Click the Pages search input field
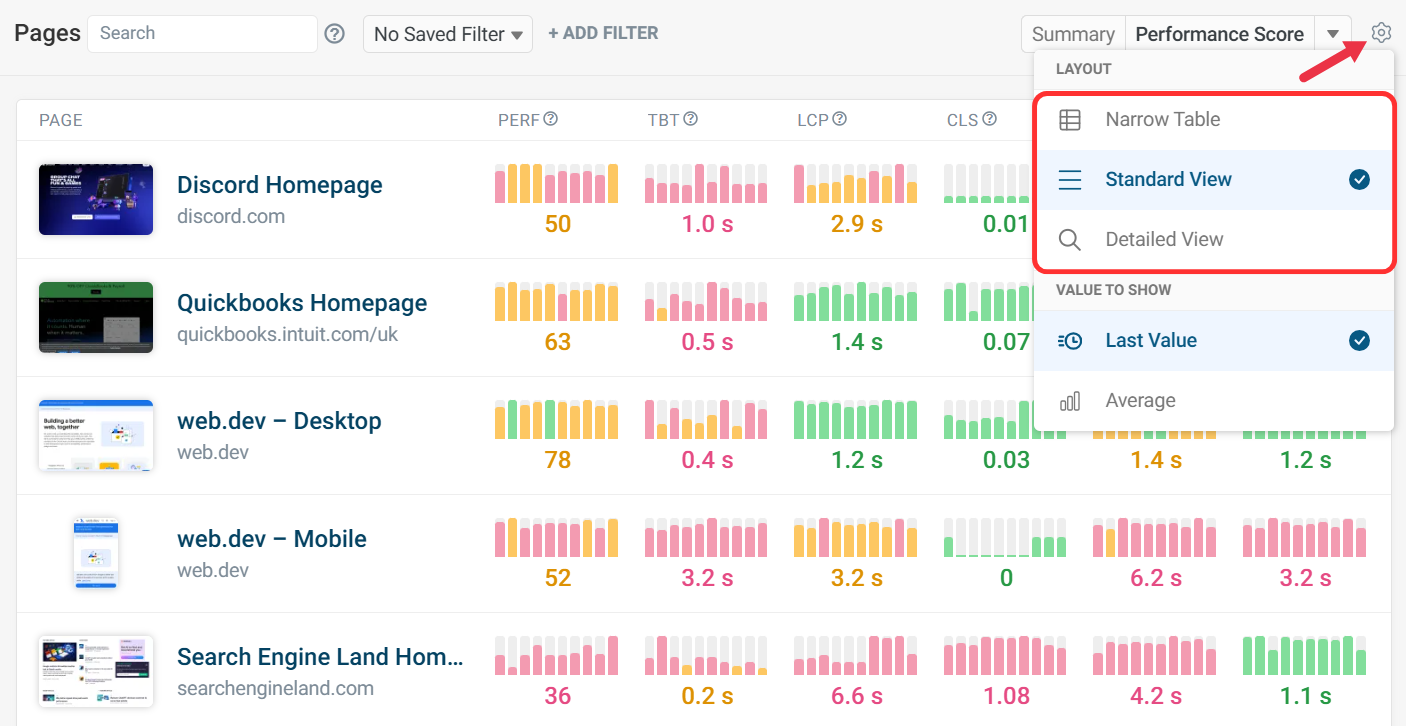 point(202,34)
